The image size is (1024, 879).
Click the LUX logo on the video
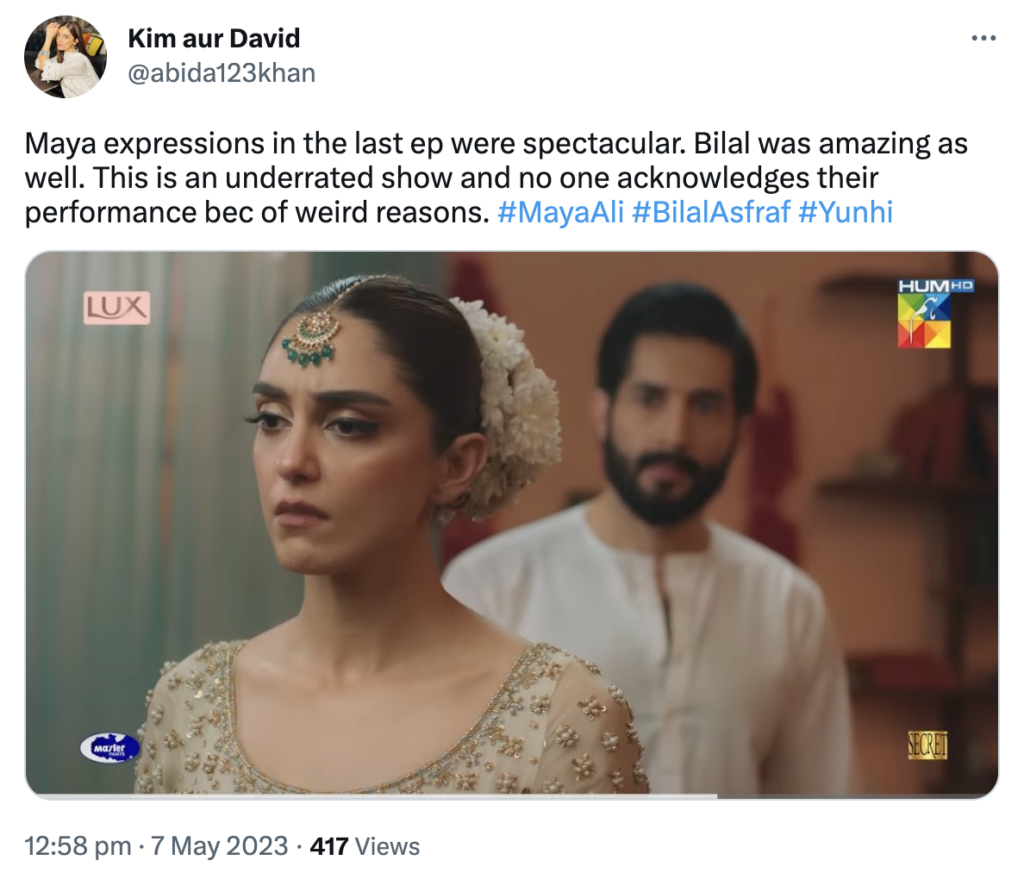click(x=116, y=307)
